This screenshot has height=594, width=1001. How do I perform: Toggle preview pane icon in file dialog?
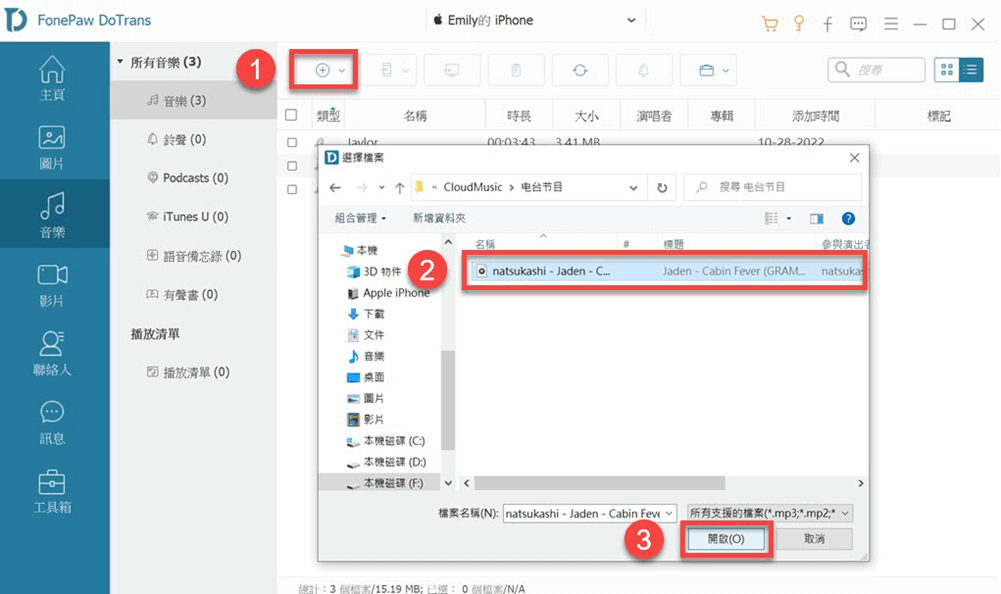tap(817, 218)
